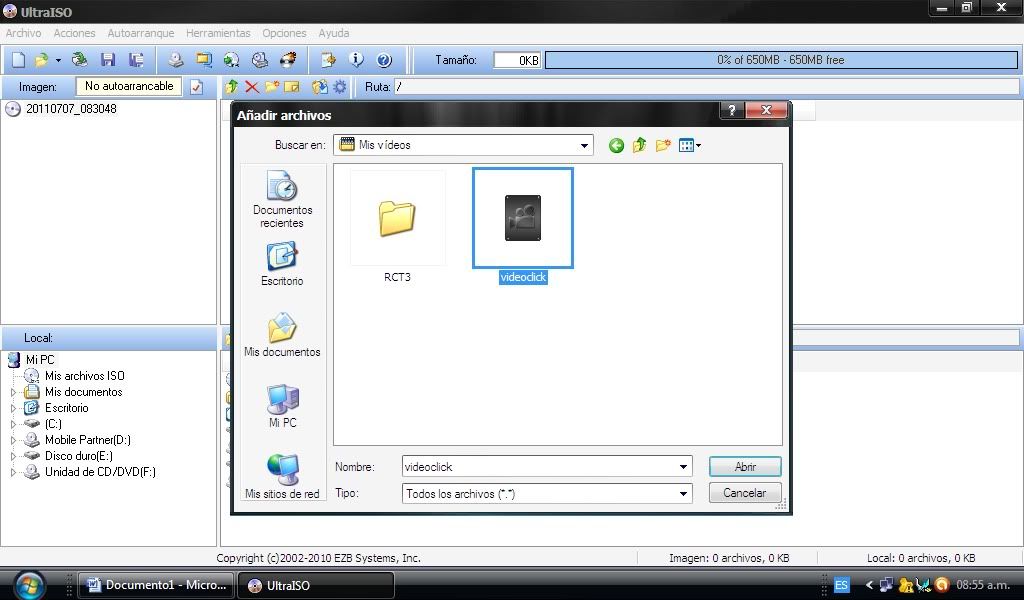Click the green Back arrow in dialog
Viewport: 1024px width, 600px height.
[616, 146]
